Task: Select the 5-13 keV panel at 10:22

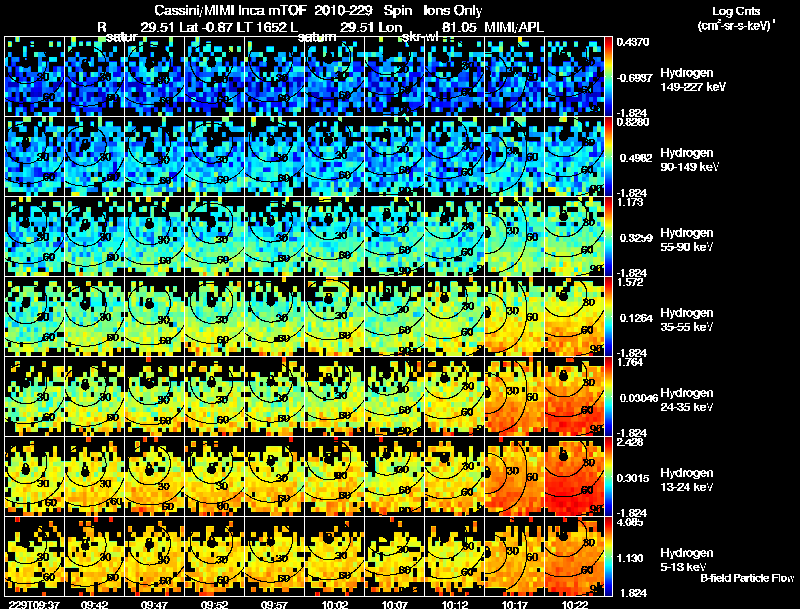Action: click(574, 557)
